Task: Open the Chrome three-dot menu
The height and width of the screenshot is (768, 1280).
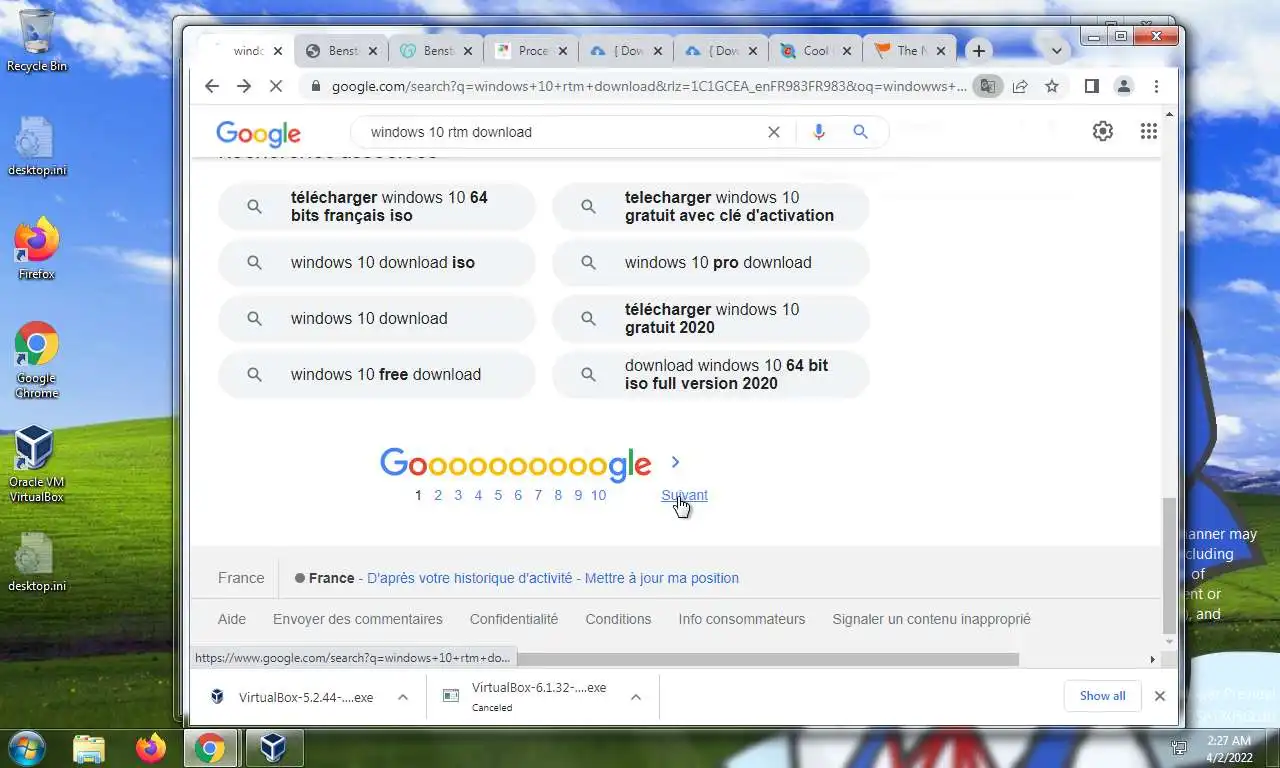Action: pos(1156,86)
